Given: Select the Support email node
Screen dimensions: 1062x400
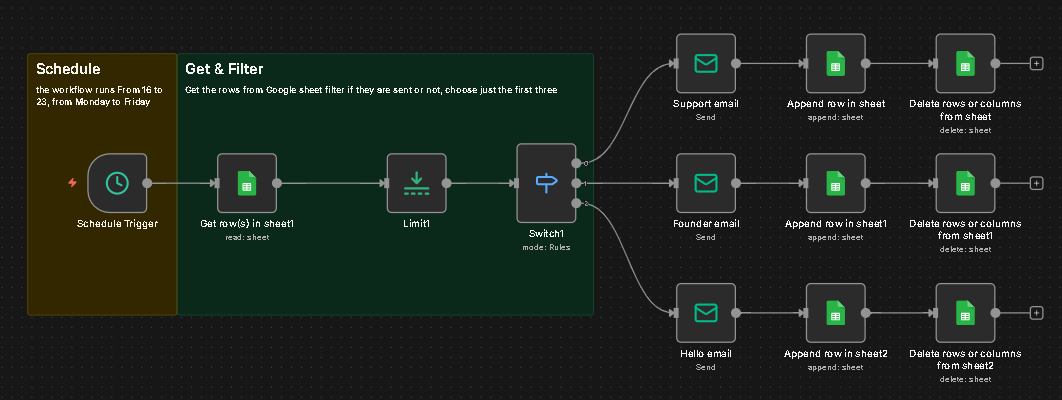Looking at the screenshot, I should click(706, 64).
